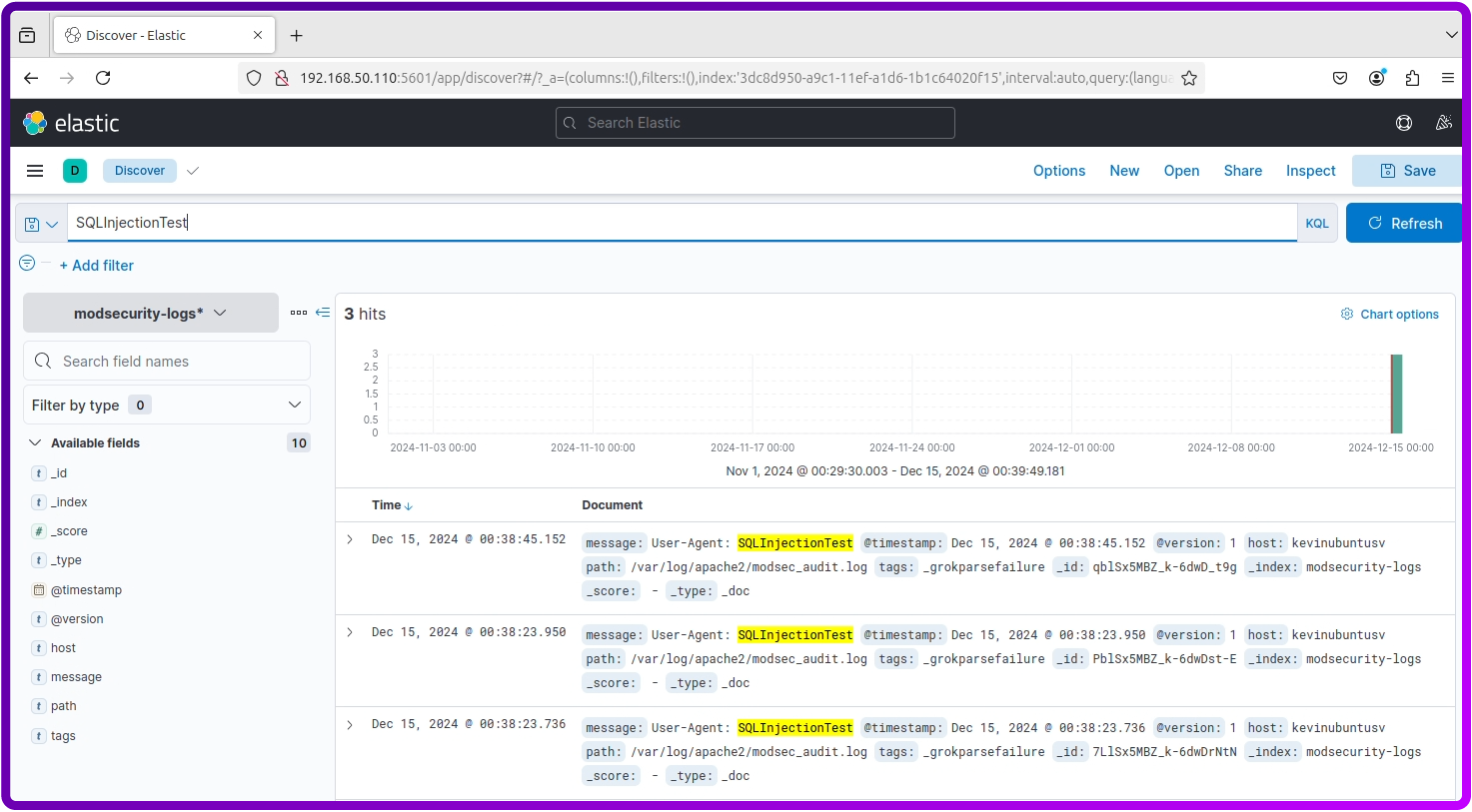Open a new browser tab
This screenshot has height=812, width=1472.
tap(297, 35)
